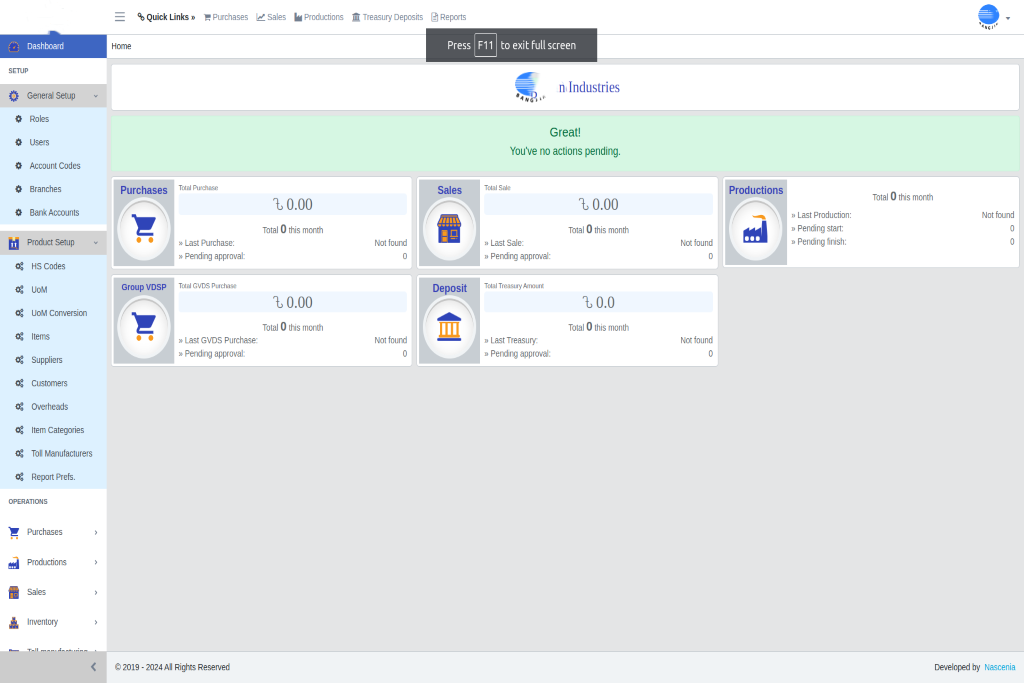The height and width of the screenshot is (683, 1024).
Task: Click the General Setup gear icon
Action: tap(14, 96)
